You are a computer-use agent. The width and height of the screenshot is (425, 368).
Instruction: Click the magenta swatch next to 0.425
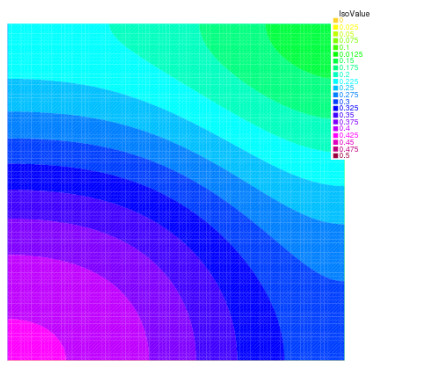pyautogui.click(x=335, y=135)
